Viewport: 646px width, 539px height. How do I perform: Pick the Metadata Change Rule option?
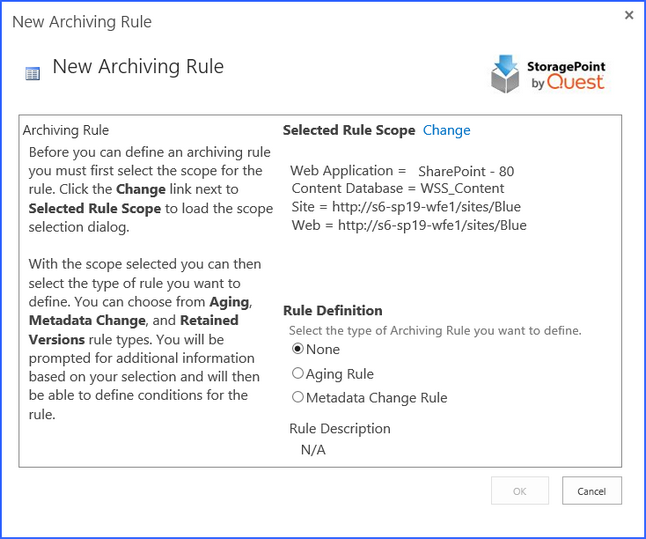click(297, 397)
